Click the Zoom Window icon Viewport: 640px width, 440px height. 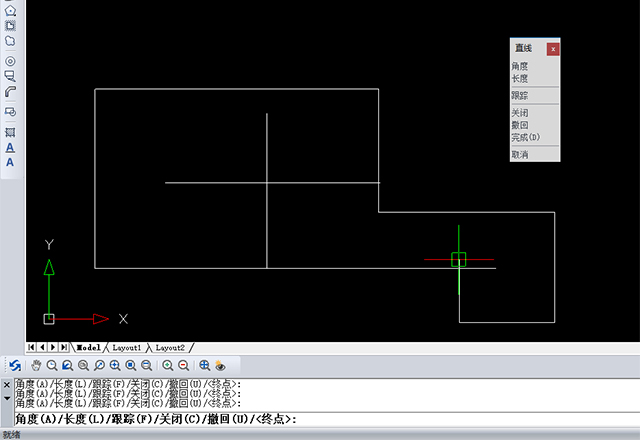(84, 365)
